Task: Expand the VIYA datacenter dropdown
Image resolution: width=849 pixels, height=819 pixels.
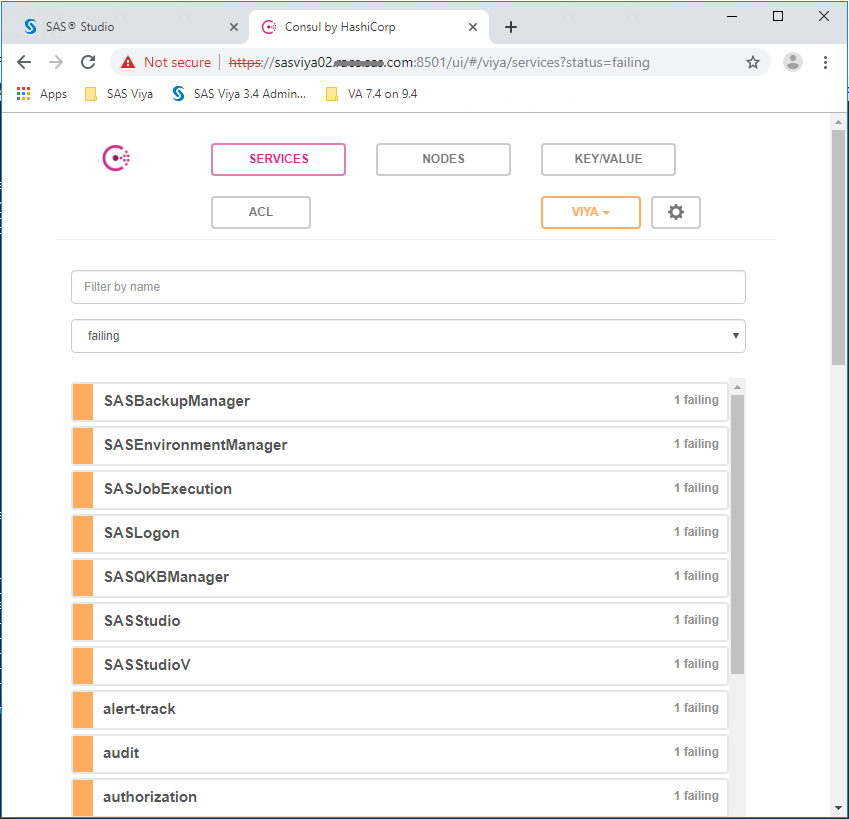Action: 591,212
